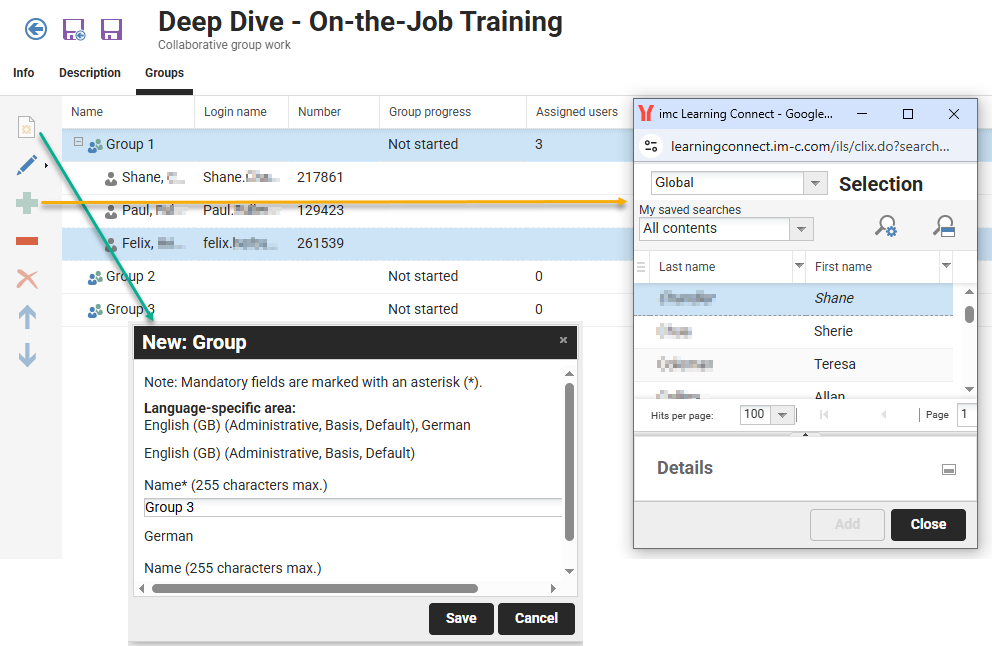992x646 pixels.
Task: Click the magnifier icon with panel in Selection window
Action: coord(943,226)
